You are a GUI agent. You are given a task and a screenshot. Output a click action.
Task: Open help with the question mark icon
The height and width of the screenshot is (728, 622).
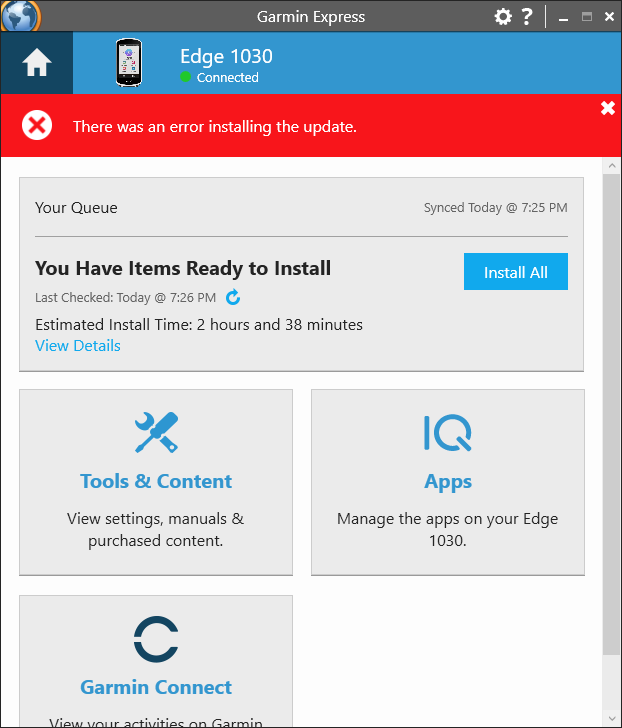527,17
